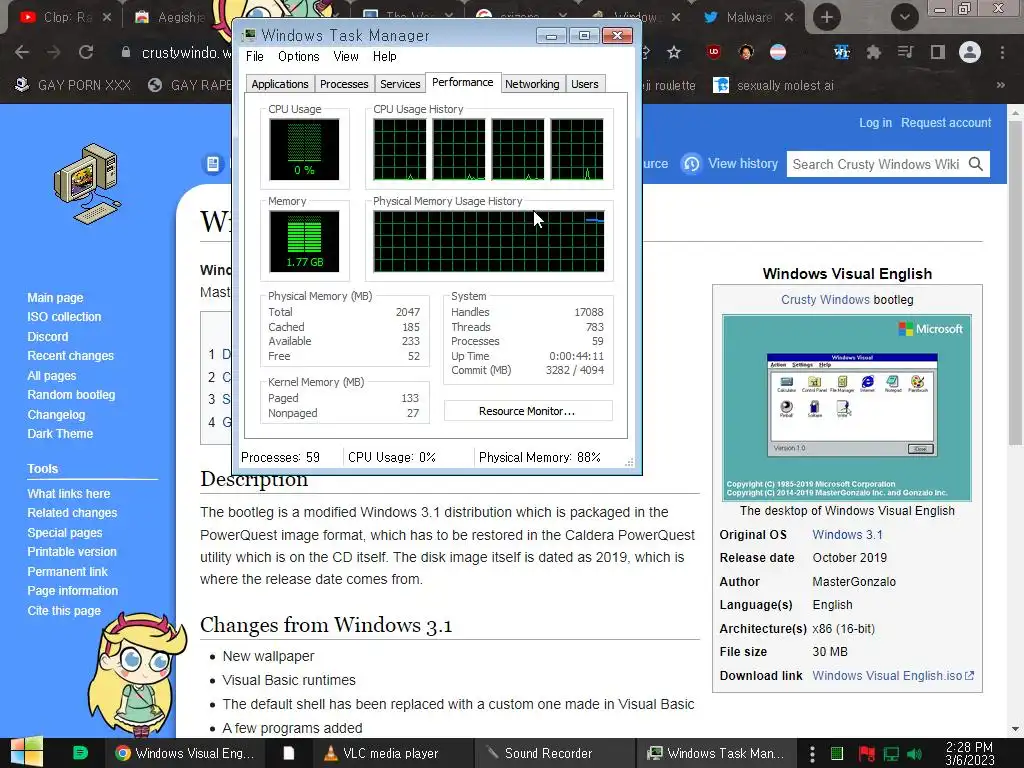
Task: Open the Help menu in Task Manager
Action: point(385,57)
